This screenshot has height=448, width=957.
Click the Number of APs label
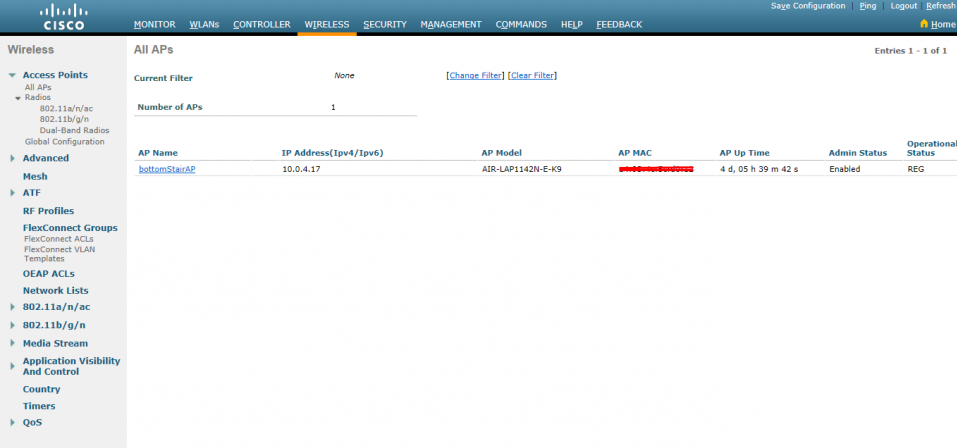point(170,107)
